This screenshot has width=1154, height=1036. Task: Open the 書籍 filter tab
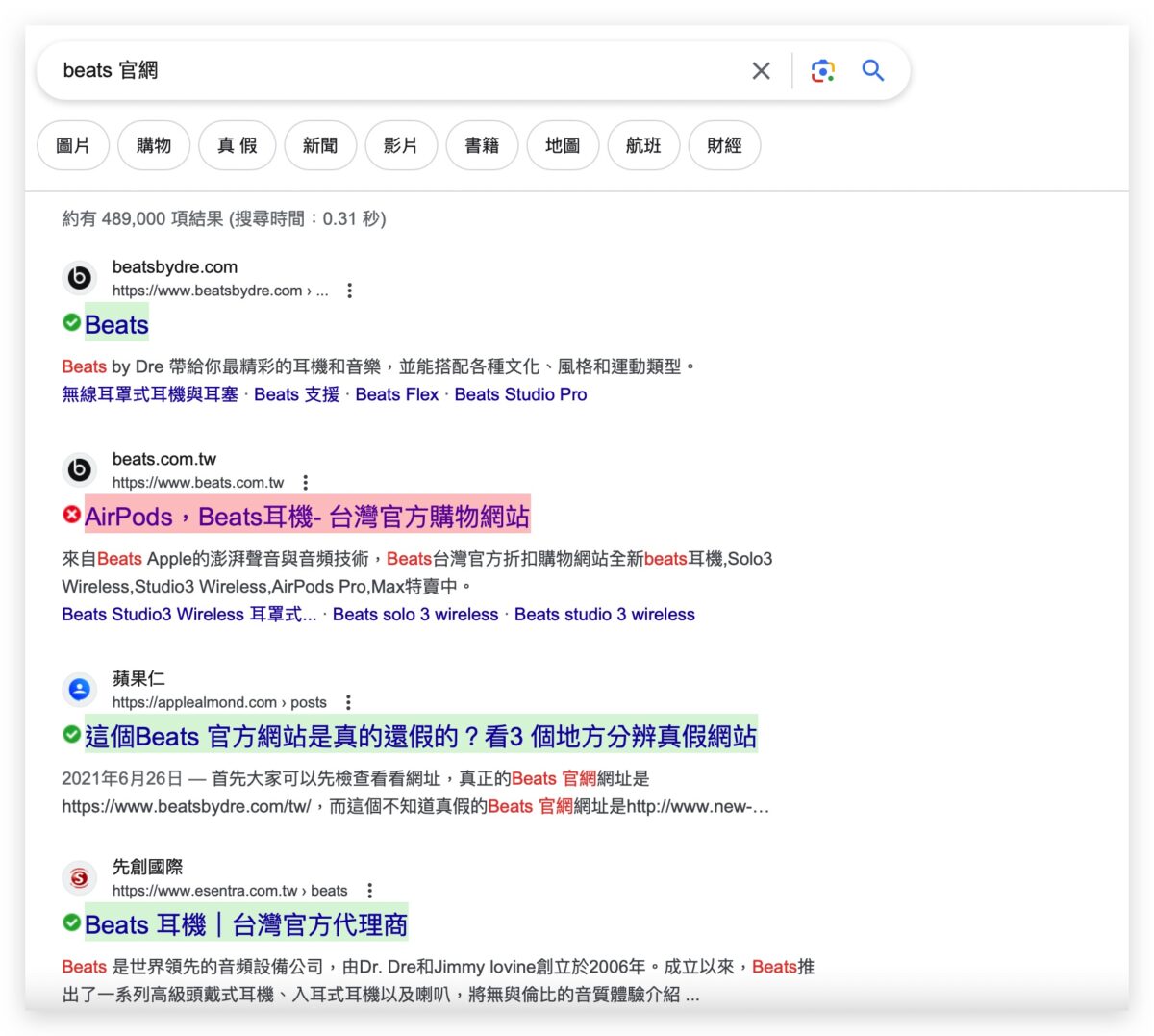pyautogui.click(x=482, y=145)
